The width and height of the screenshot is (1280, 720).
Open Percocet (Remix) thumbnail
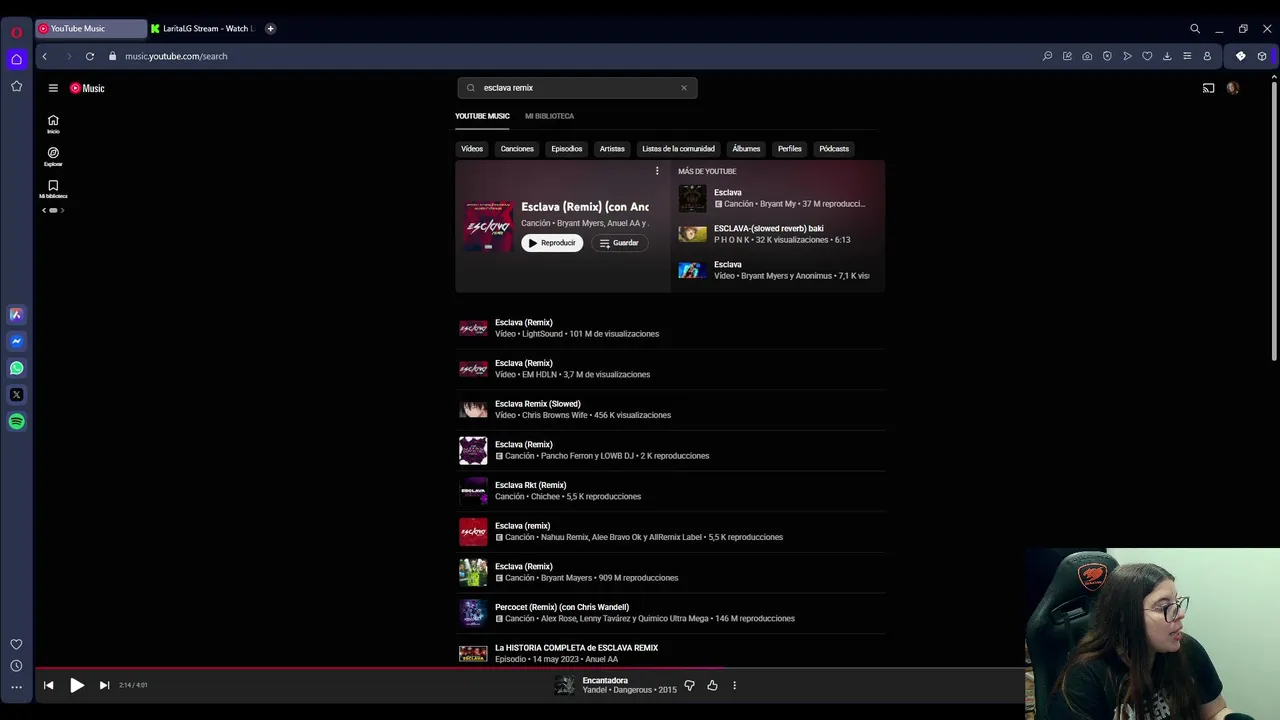tap(473, 612)
